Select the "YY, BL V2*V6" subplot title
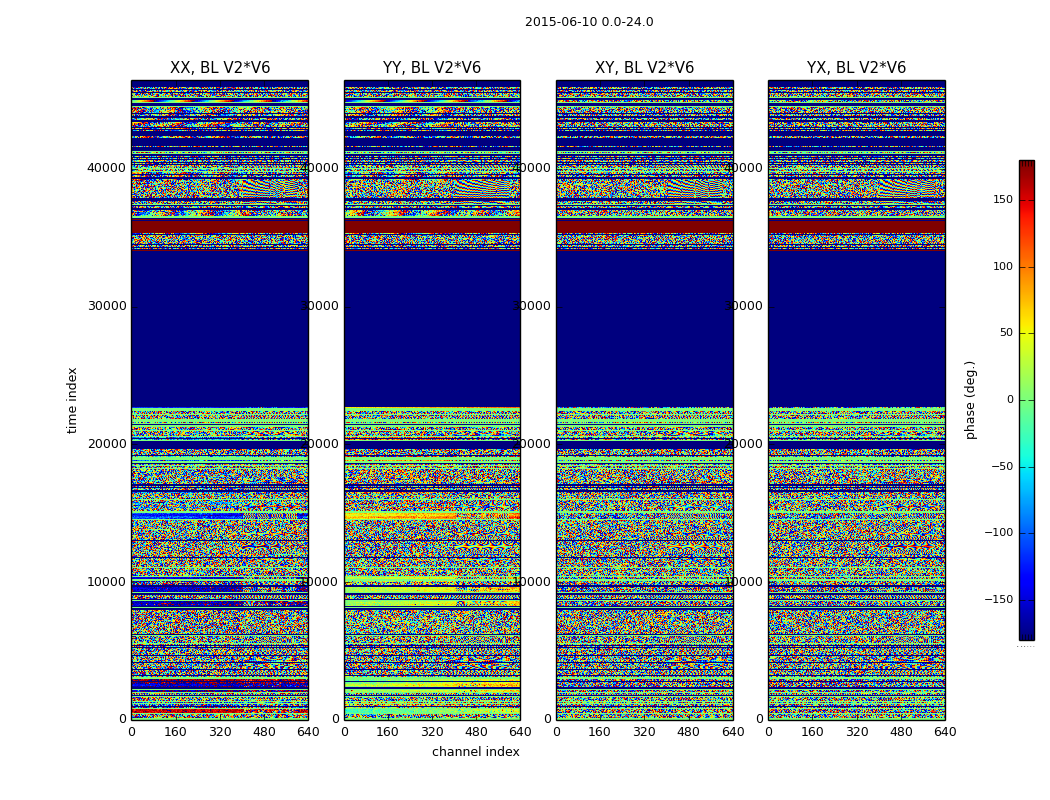 pyautogui.click(x=432, y=68)
